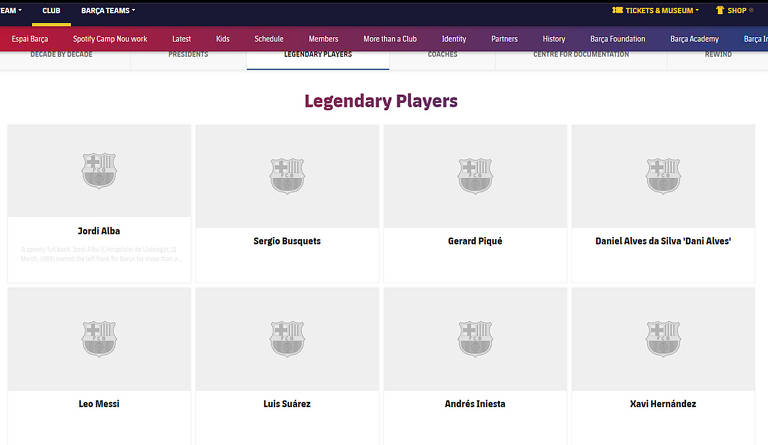This screenshot has width=768, height=445.
Task: Click the crest placeholder image on Leo Messi's card
Action: coord(99,339)
